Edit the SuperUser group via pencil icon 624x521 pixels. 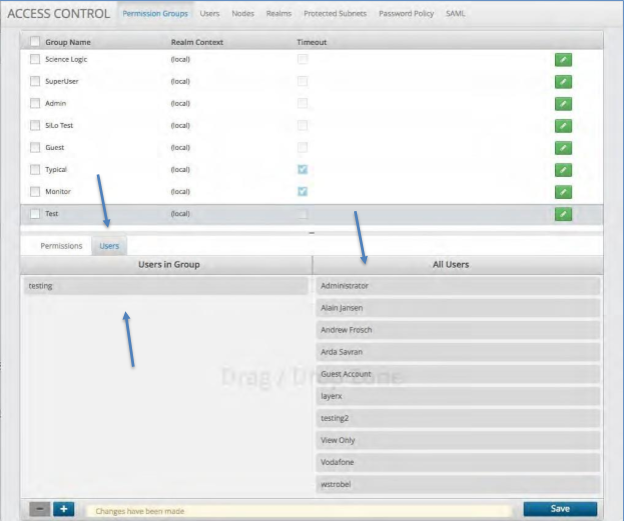(x=563, y=82)
